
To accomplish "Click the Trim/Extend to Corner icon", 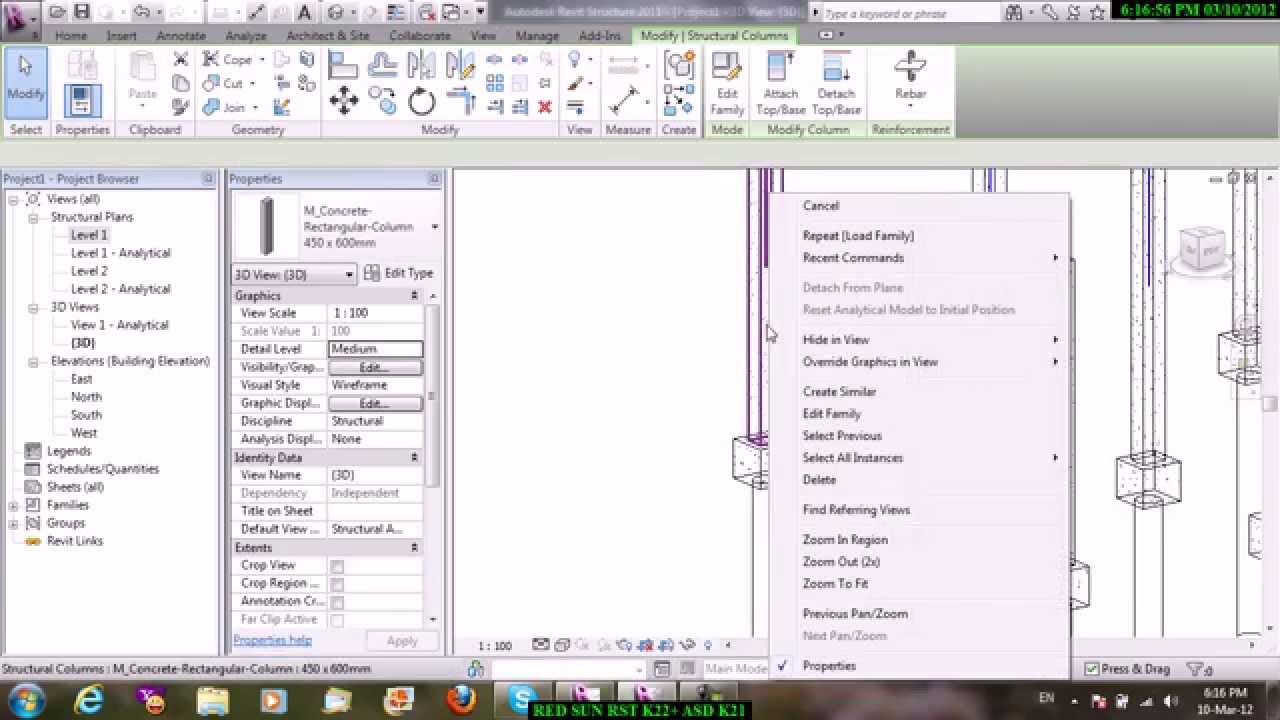I will coord(459,101).
